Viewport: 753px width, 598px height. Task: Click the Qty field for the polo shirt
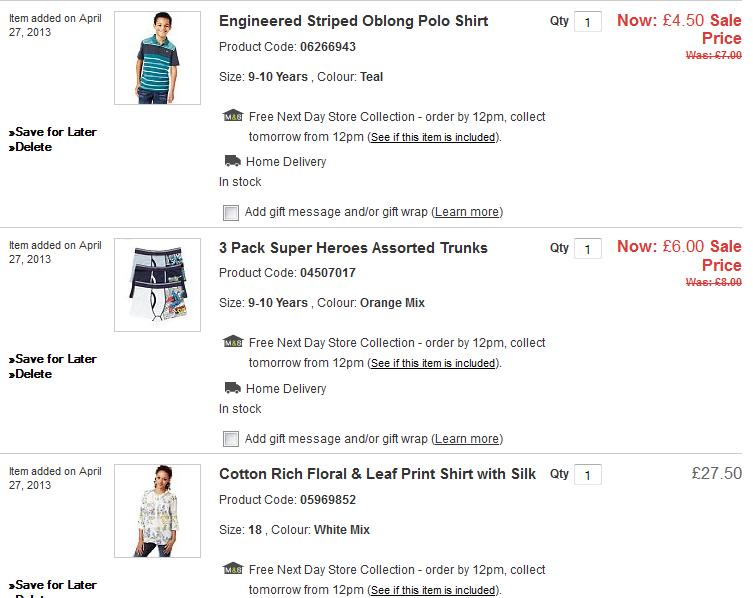588,22
